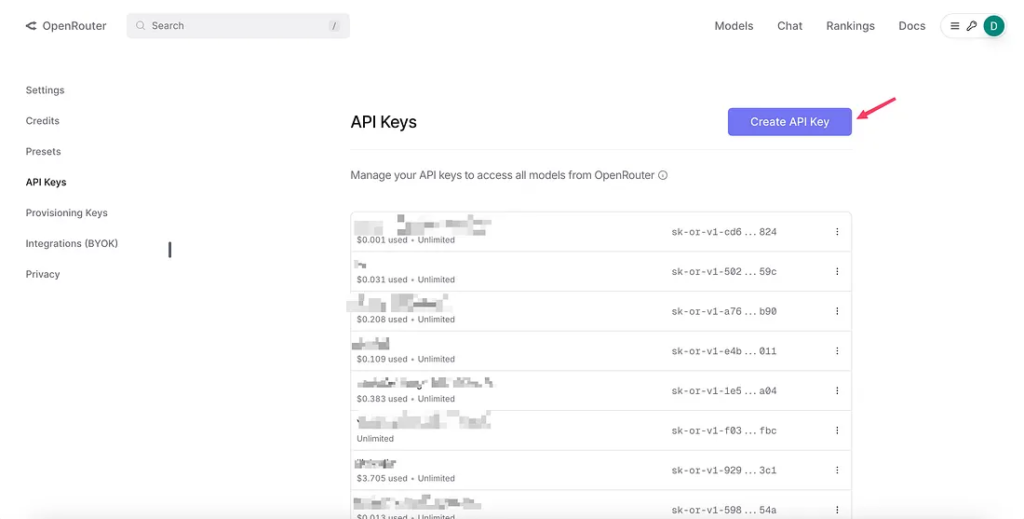This screenshot has height=519, width=1024.
Task: Open options menu for key ending fbc
Action: point(837,431)
